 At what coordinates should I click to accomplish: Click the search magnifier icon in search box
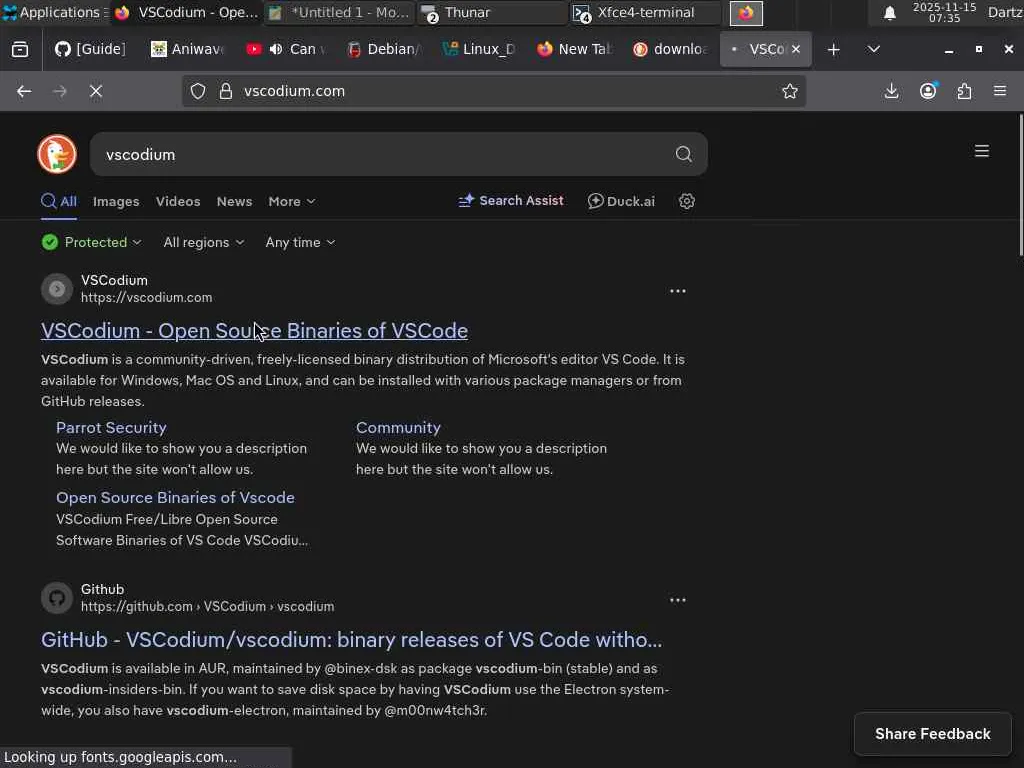coord(684,154)
